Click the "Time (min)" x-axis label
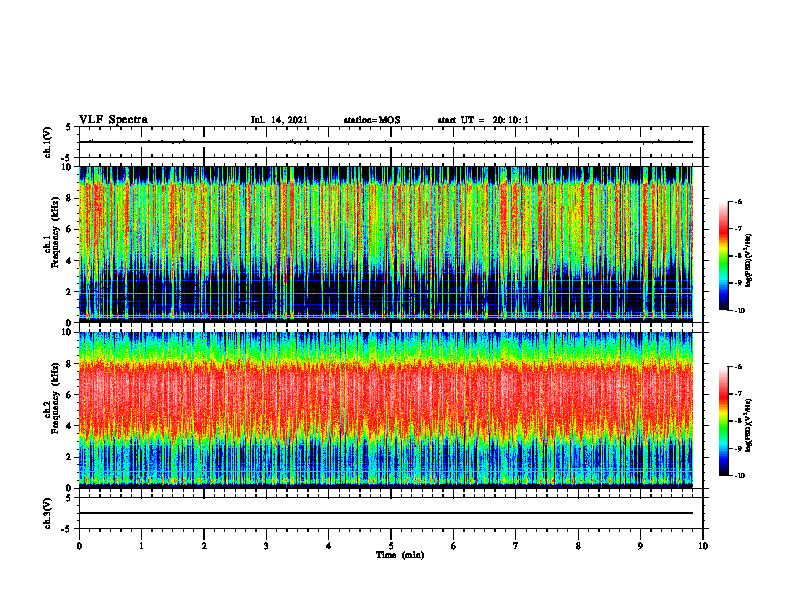 [400, 555]
